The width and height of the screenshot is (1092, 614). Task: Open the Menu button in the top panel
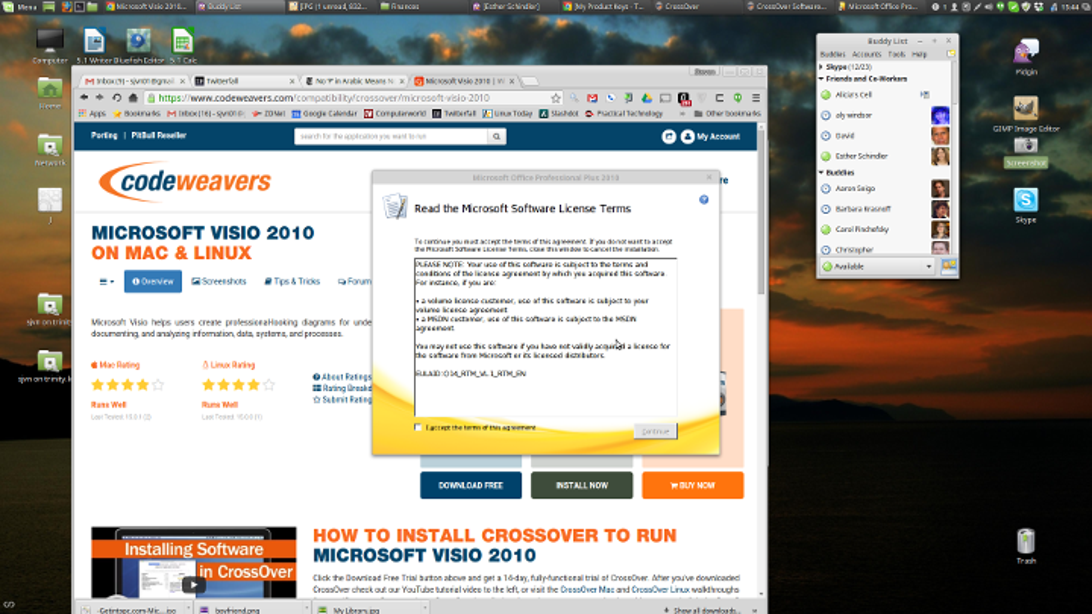19,6
